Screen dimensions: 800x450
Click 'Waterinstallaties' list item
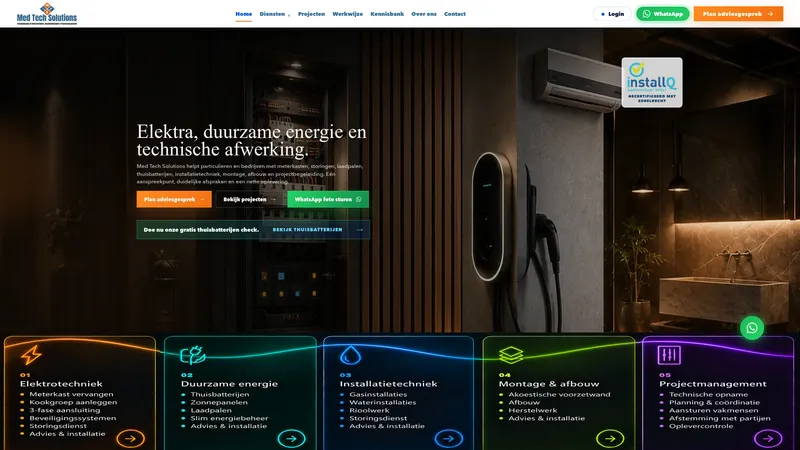point(383,402)
